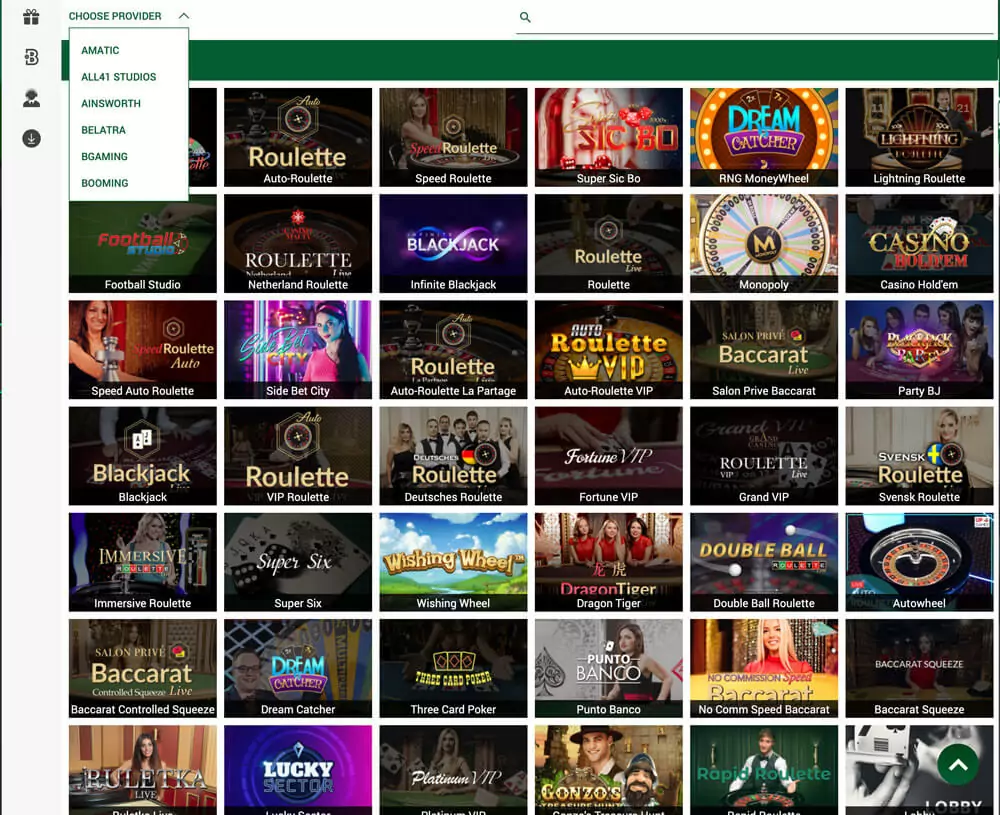Click the green scroll-to-top arrow button
The image size is (1000, 815).
coord(957,765)
